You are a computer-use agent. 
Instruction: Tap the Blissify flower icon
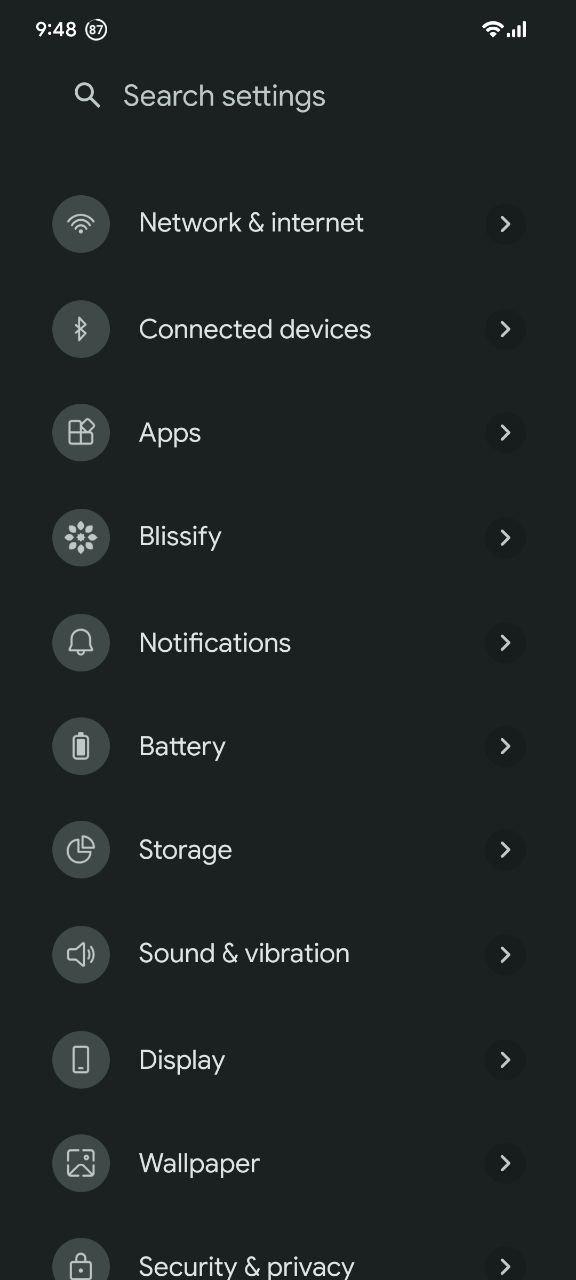tap(81, 538)
